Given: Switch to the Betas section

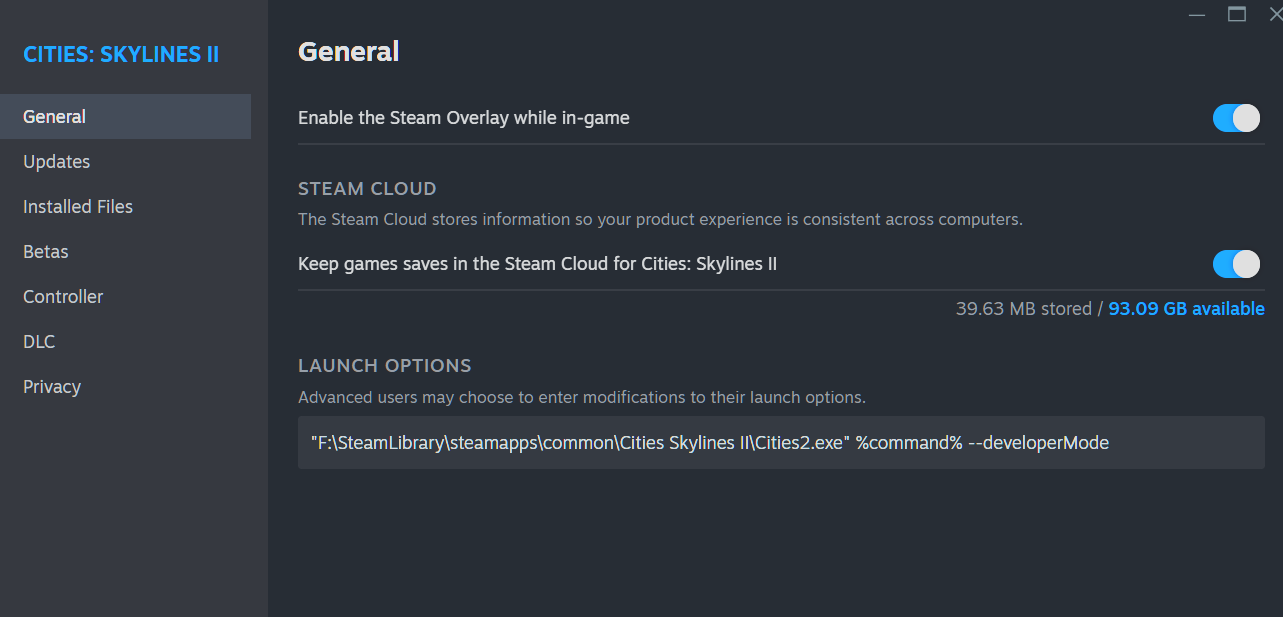Looking at the screenshot, I should [x=45, y=251].
